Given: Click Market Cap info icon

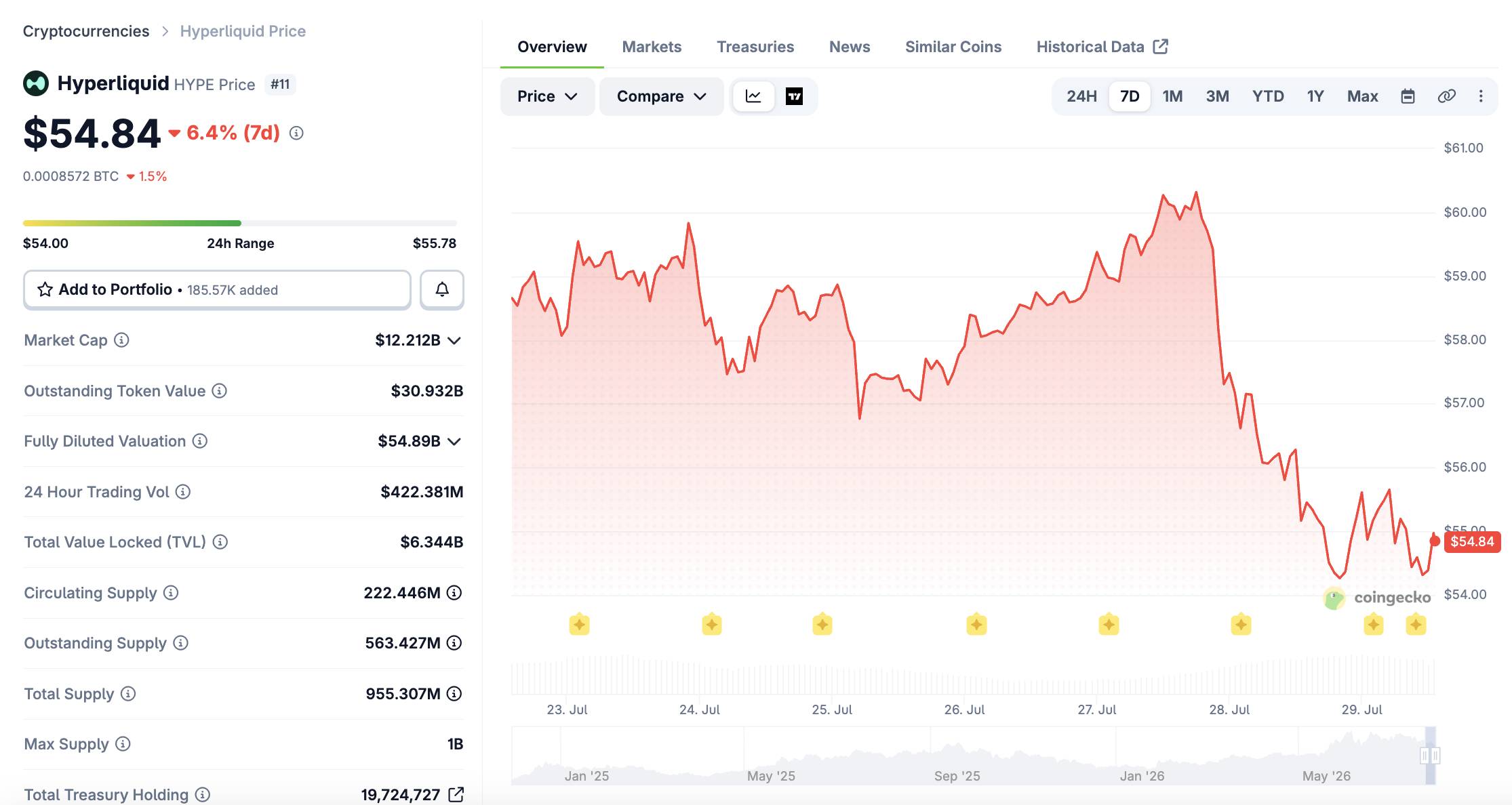Looking at the screenshot, I should pos(121,340).
